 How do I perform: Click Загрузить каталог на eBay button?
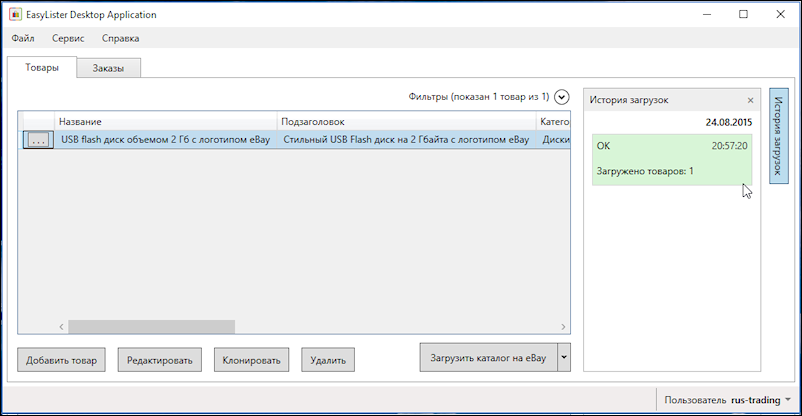pos(488,358)
